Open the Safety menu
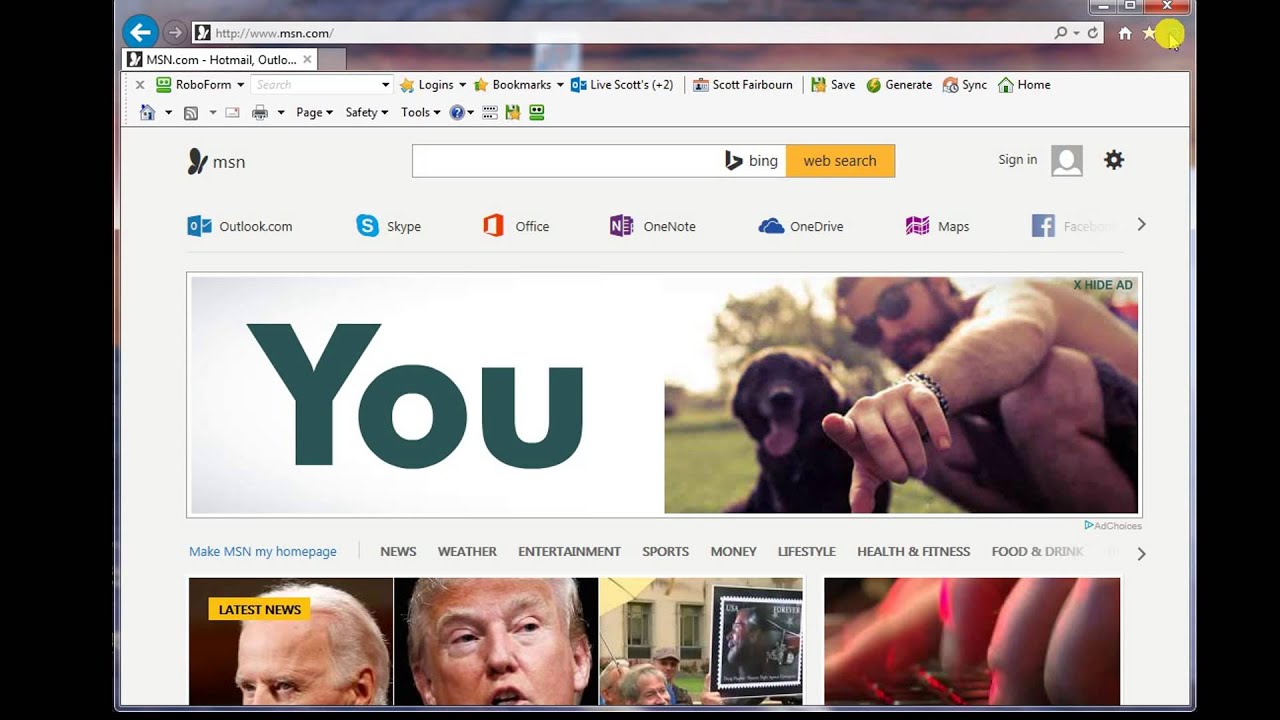The height and width of the screenshot is (720, 1280). coord(366,113)
